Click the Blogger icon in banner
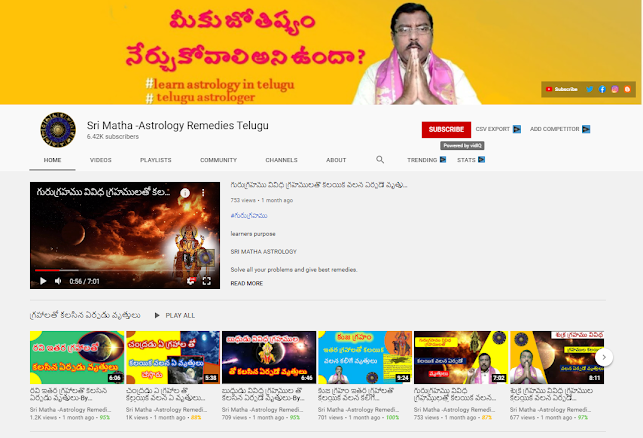 pos(627,89)
